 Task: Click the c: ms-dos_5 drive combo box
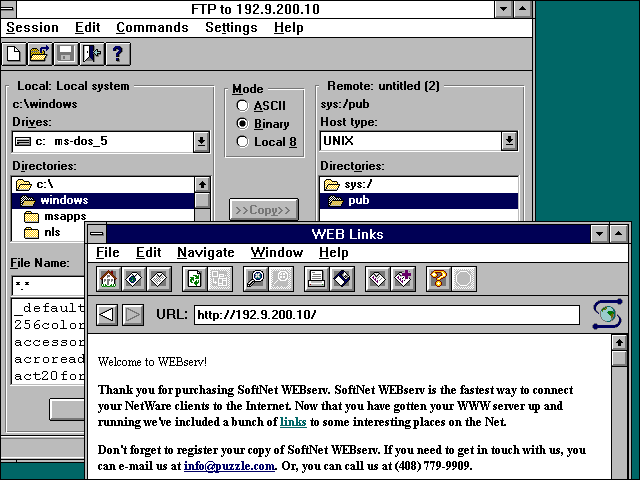(111, 142)
